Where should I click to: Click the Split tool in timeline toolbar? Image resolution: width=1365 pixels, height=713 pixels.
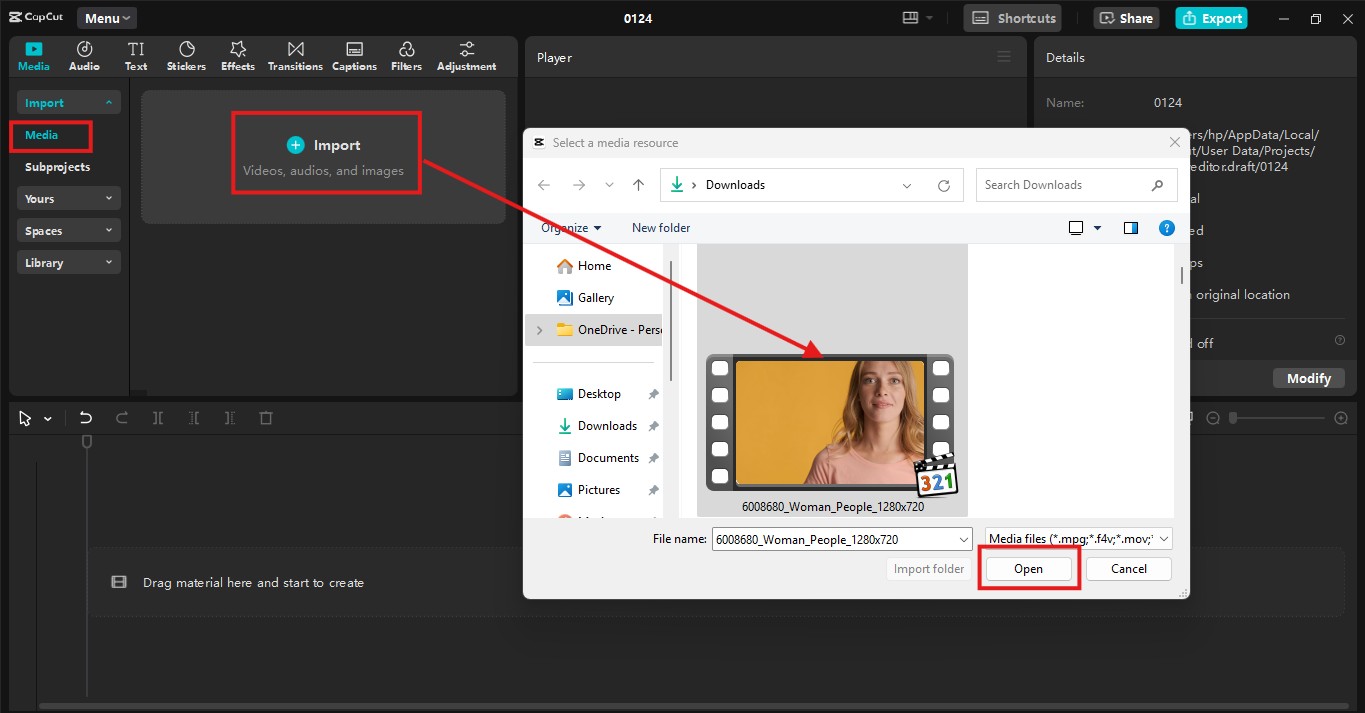point(158,418)
